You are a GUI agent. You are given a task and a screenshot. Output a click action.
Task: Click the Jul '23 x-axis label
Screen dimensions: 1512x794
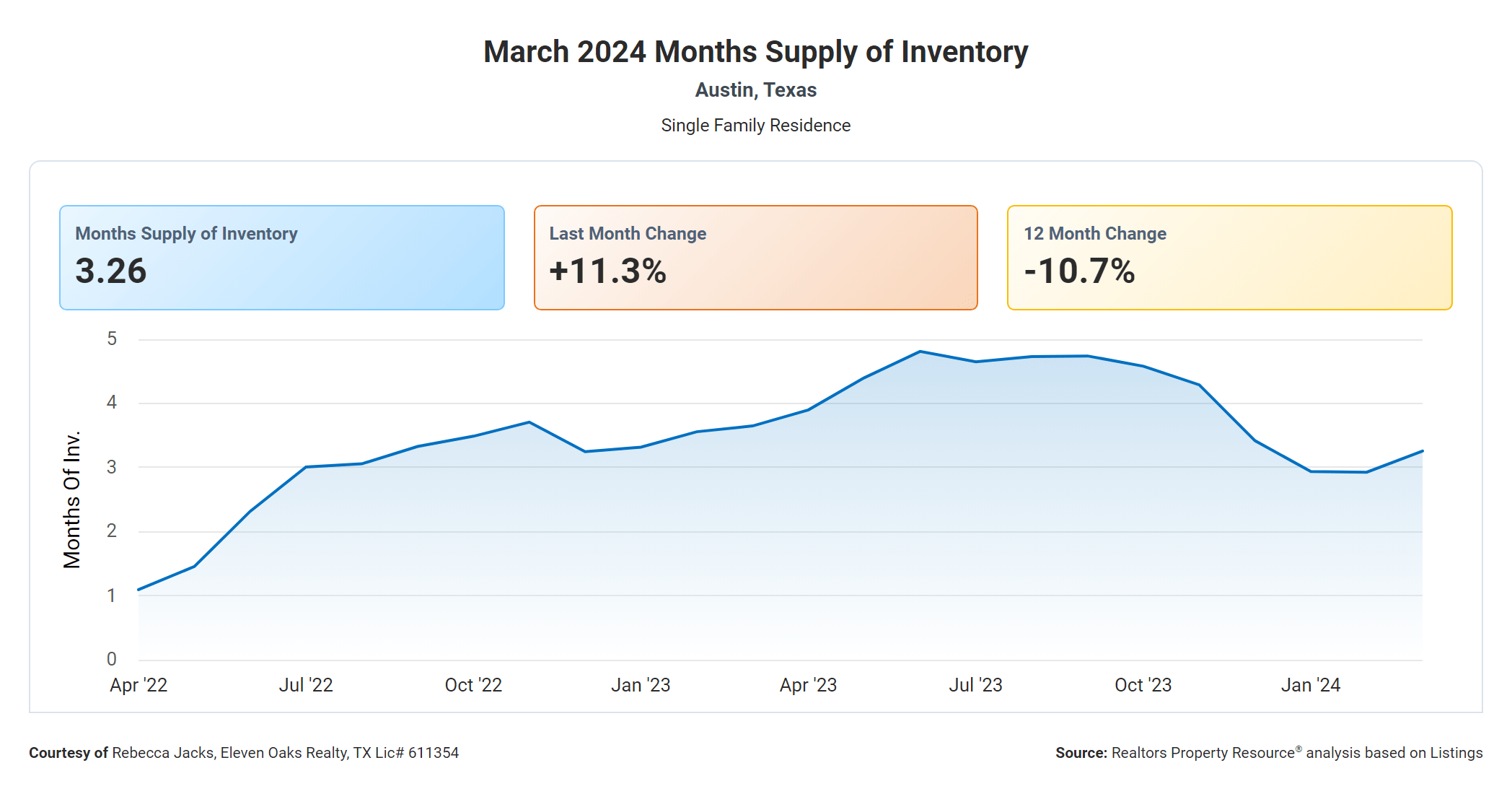[975, 685]
